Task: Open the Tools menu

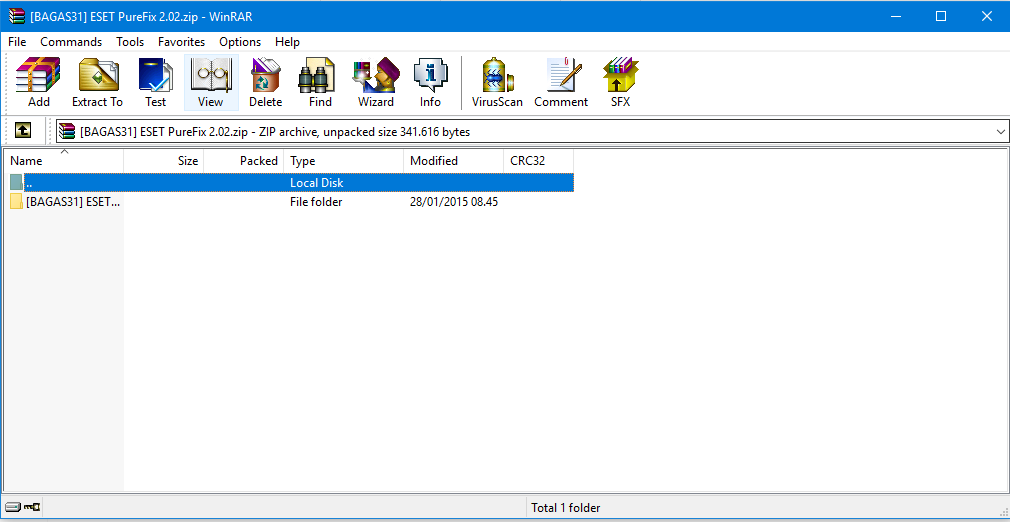Action: click(x=130, y=42)
